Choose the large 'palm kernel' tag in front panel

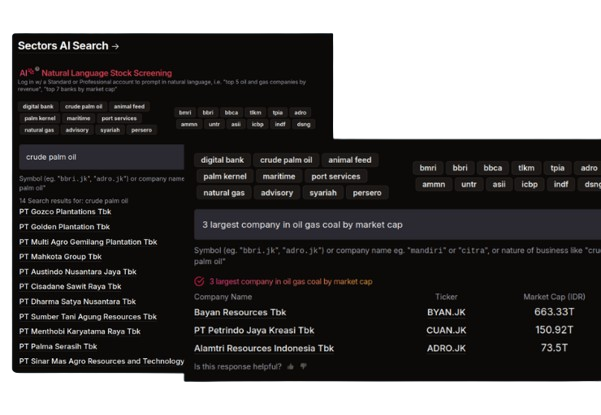coord(225,177)
